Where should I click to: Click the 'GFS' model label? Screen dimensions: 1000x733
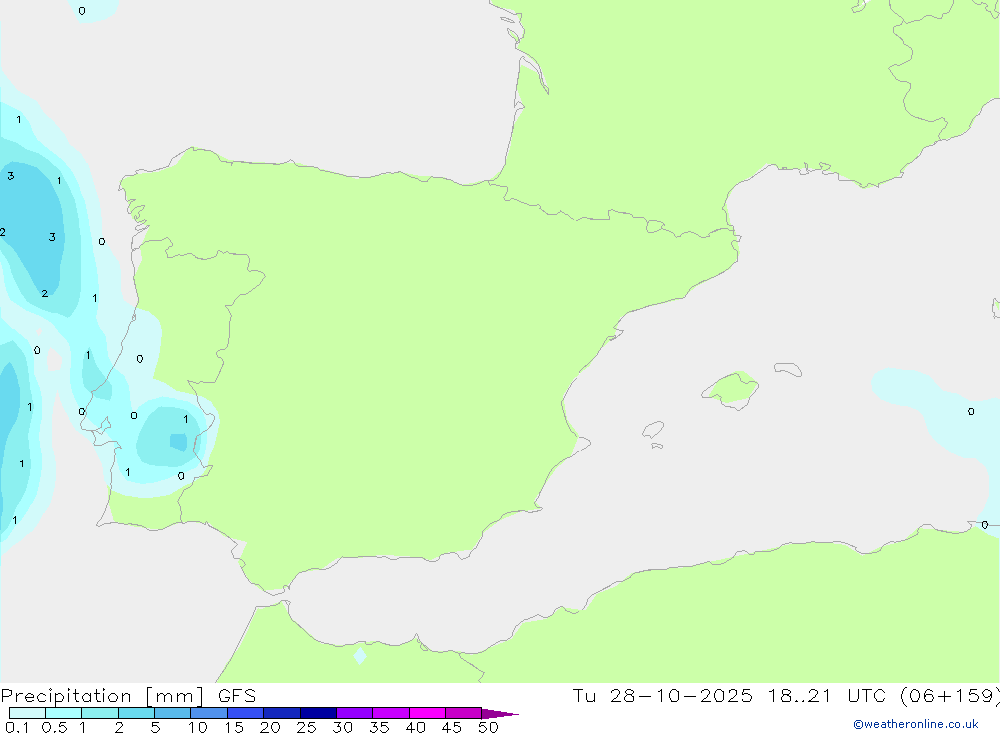point(237,695)
